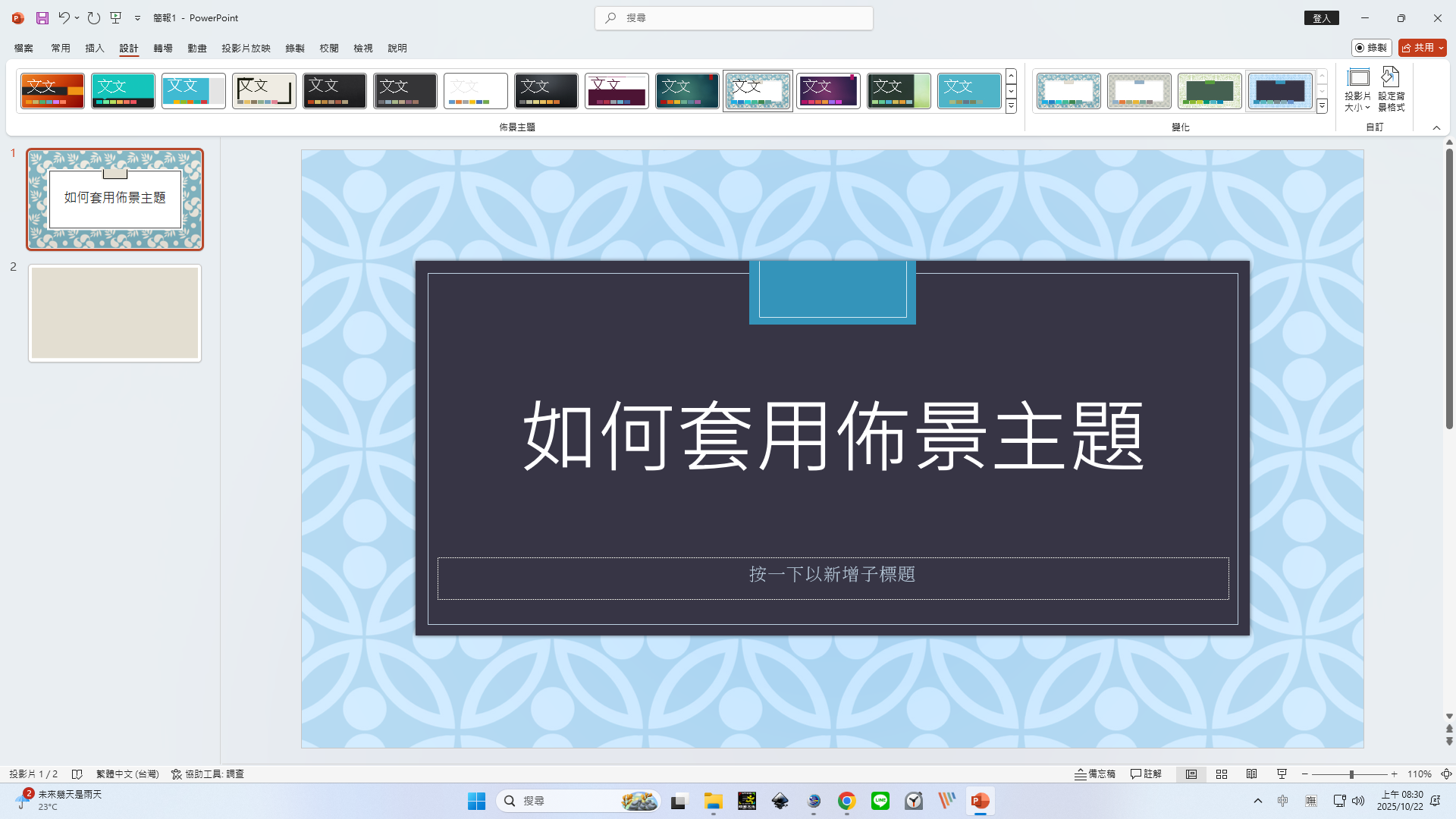Expand the themes gallery more arrow

pos(1011,107)
